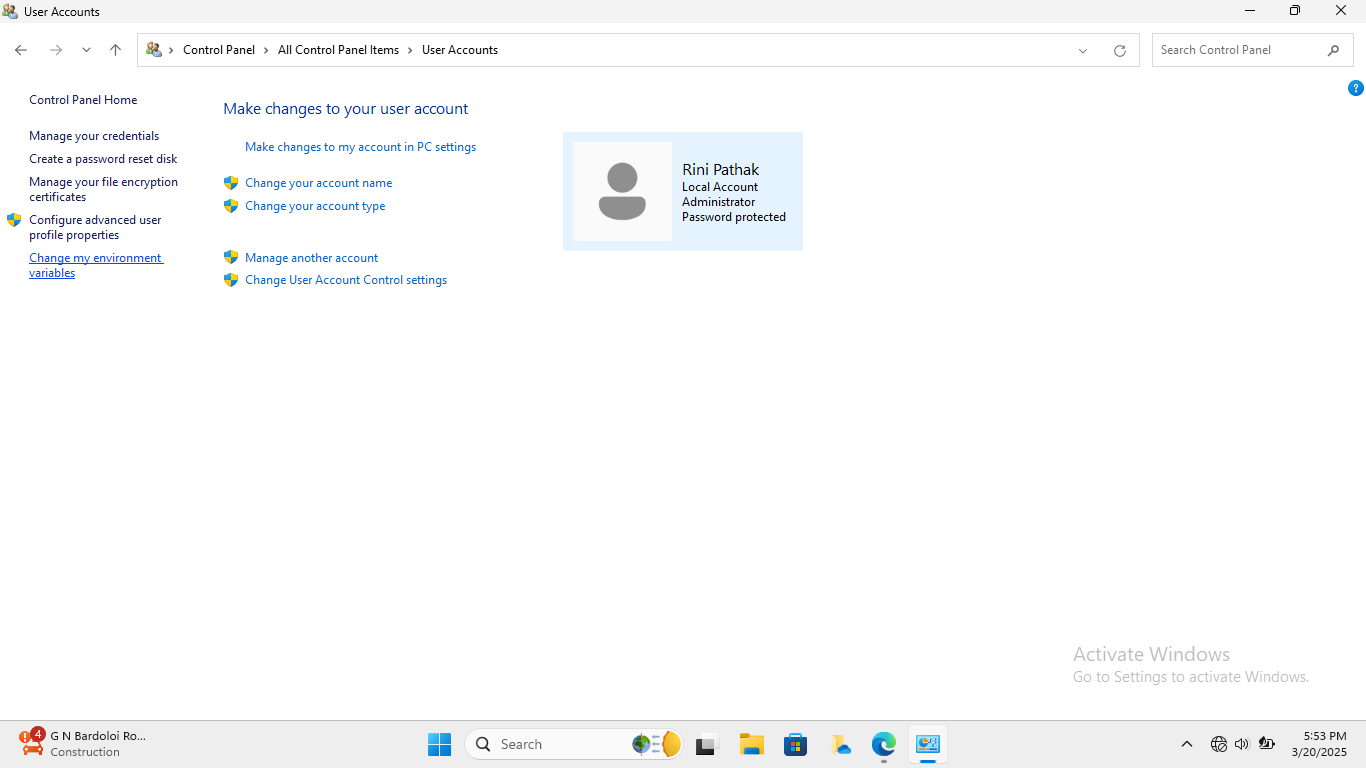Select All Control Panel Items breadcrumb

(338, 50)
